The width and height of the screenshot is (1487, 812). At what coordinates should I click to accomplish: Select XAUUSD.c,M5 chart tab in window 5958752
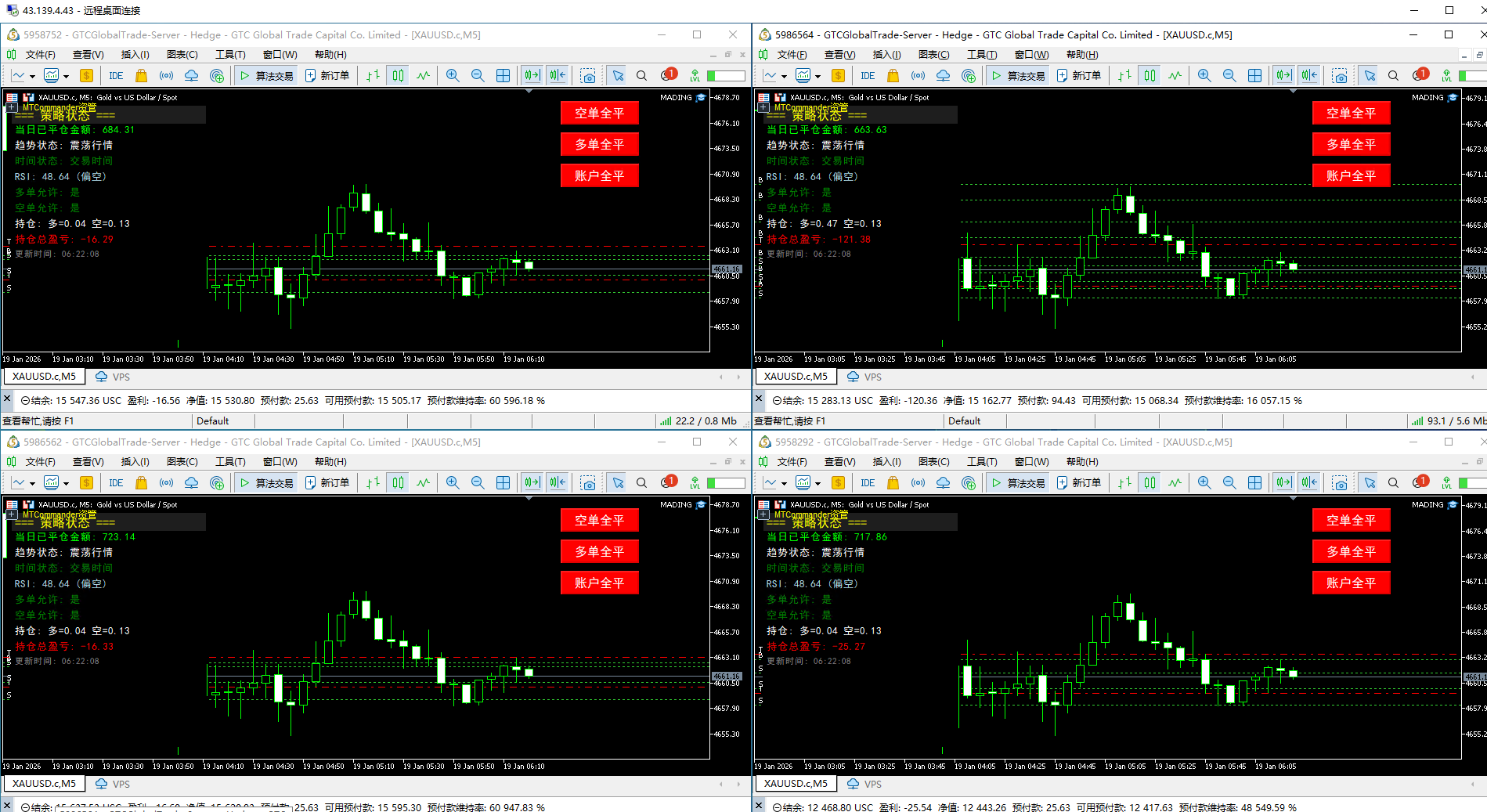(x=44, y=377)
